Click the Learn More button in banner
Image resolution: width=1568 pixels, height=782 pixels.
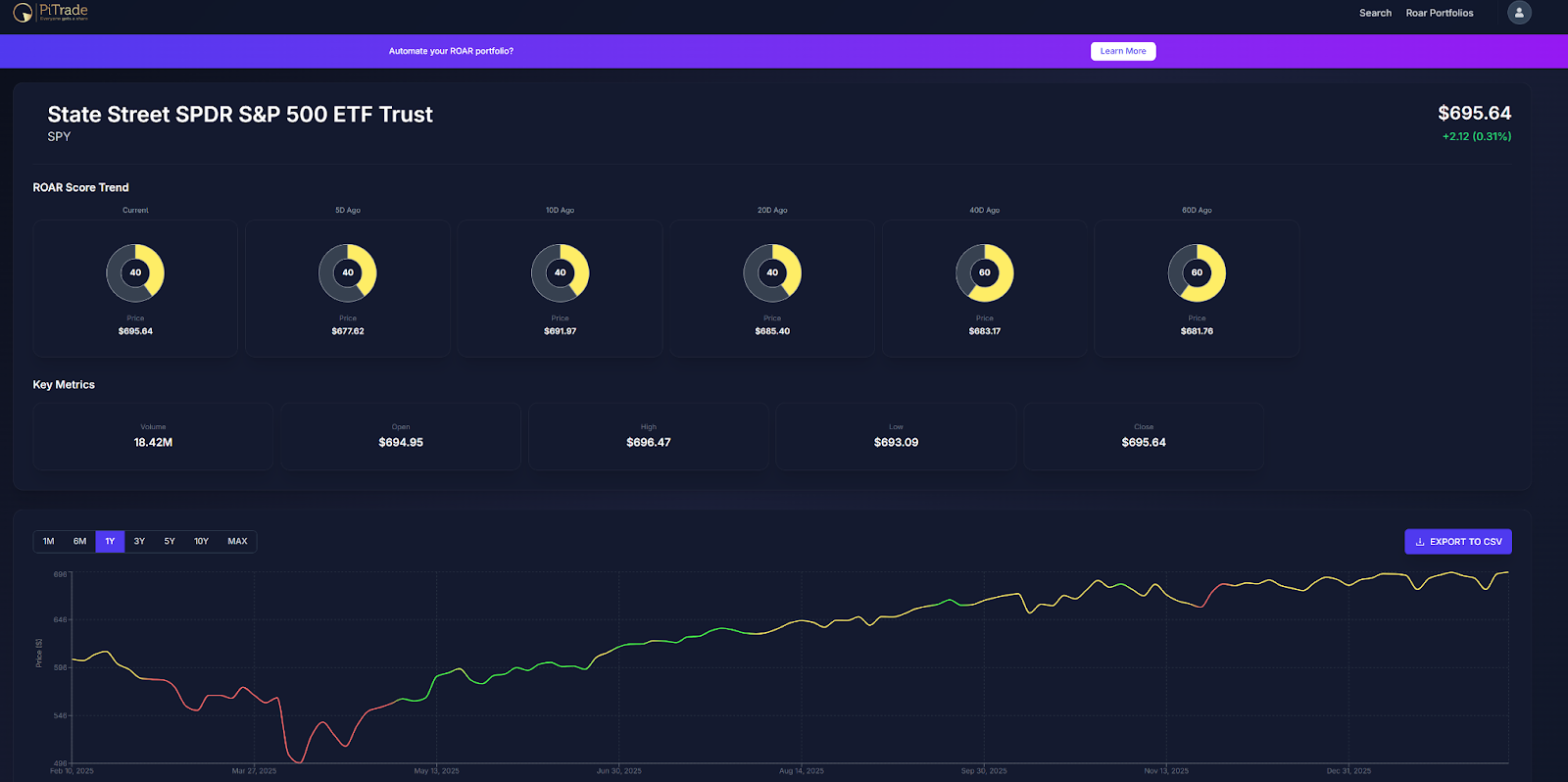[1123, 51]
